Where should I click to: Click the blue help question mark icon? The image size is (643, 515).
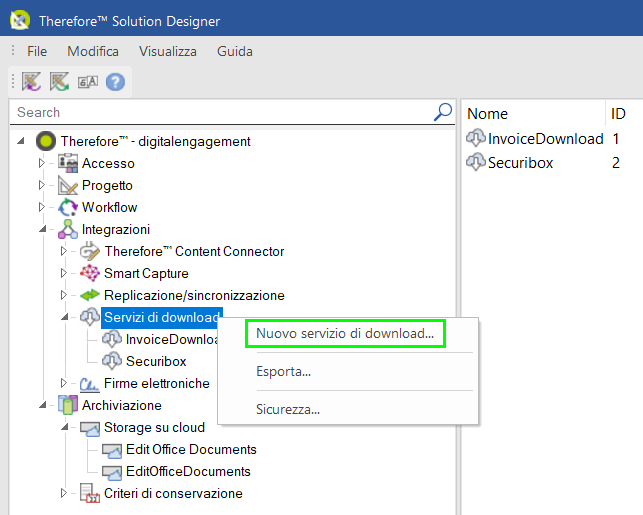(x=115, y=82)
